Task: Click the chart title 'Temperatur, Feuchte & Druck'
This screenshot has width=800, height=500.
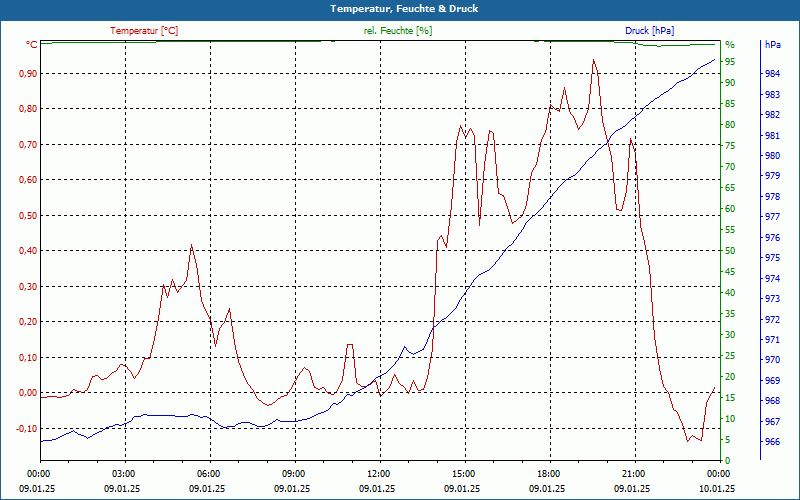Action: [404, 9]
